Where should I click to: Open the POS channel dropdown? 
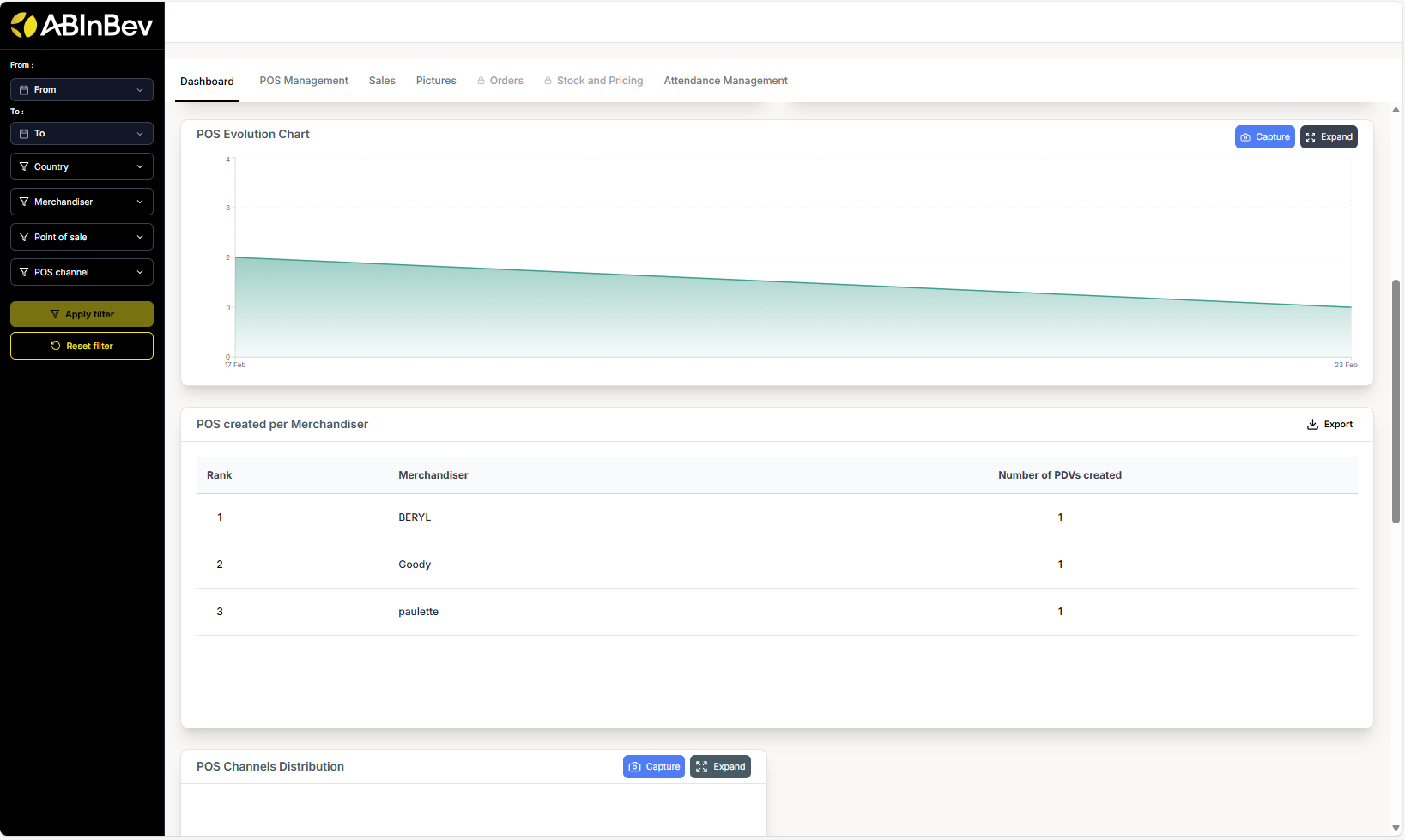tap(82, 273)
